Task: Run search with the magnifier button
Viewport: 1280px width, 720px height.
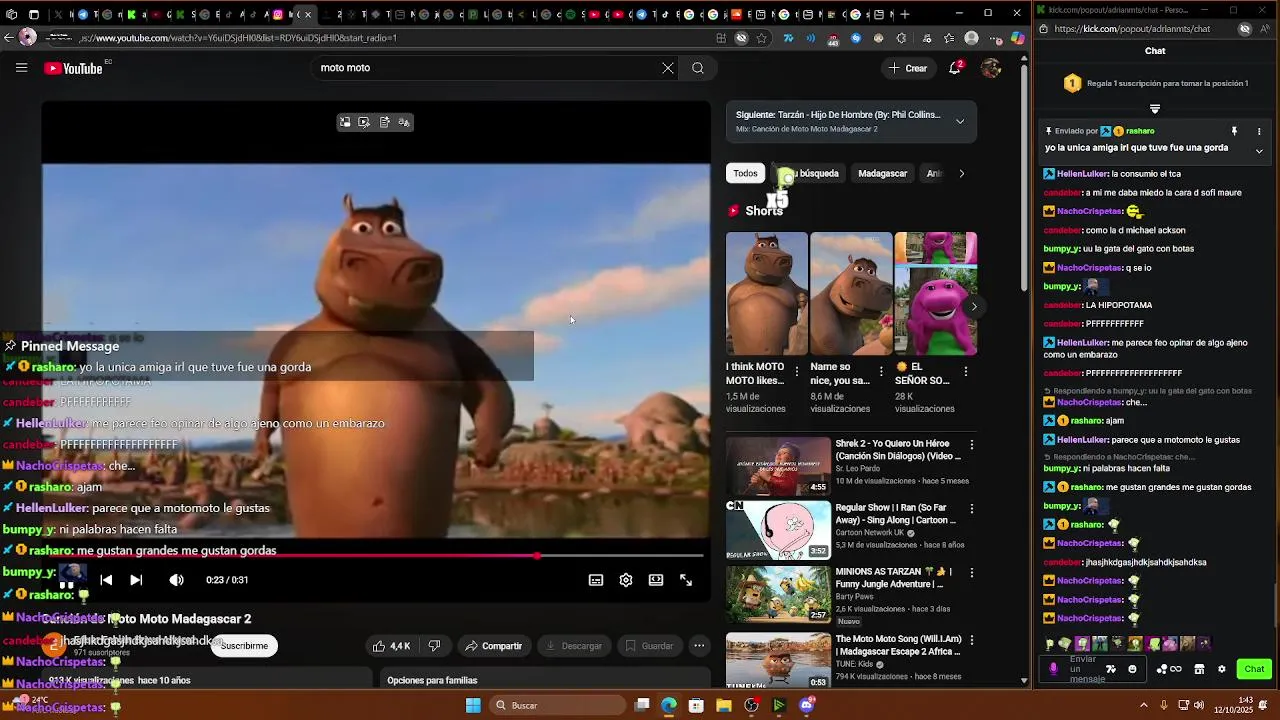Action: pyautogui.click(x=698, y=68)
